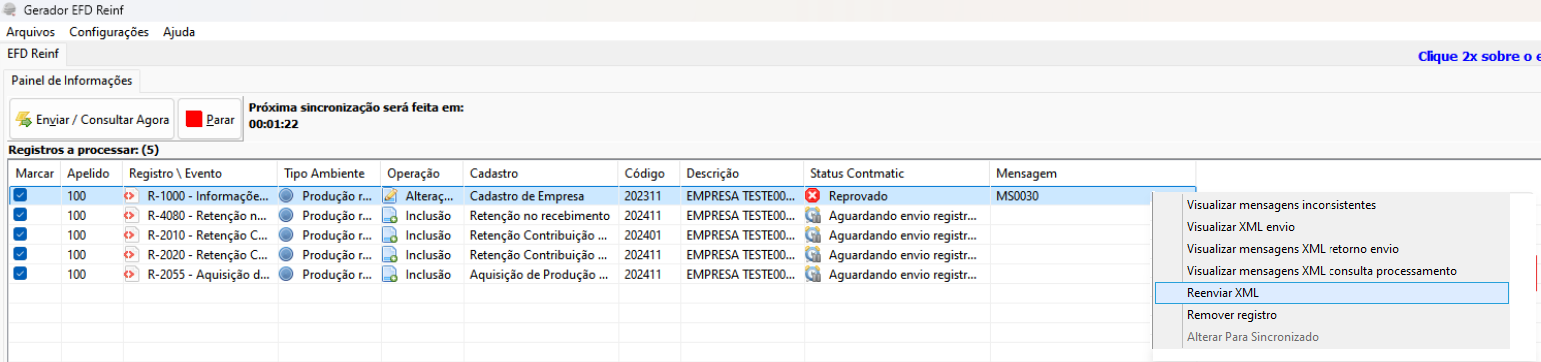Click the Inclusão icon on R-4080 row
The width and height of the screenshot is (1541, 362).
pyautogui.click(x=391, y=215)
